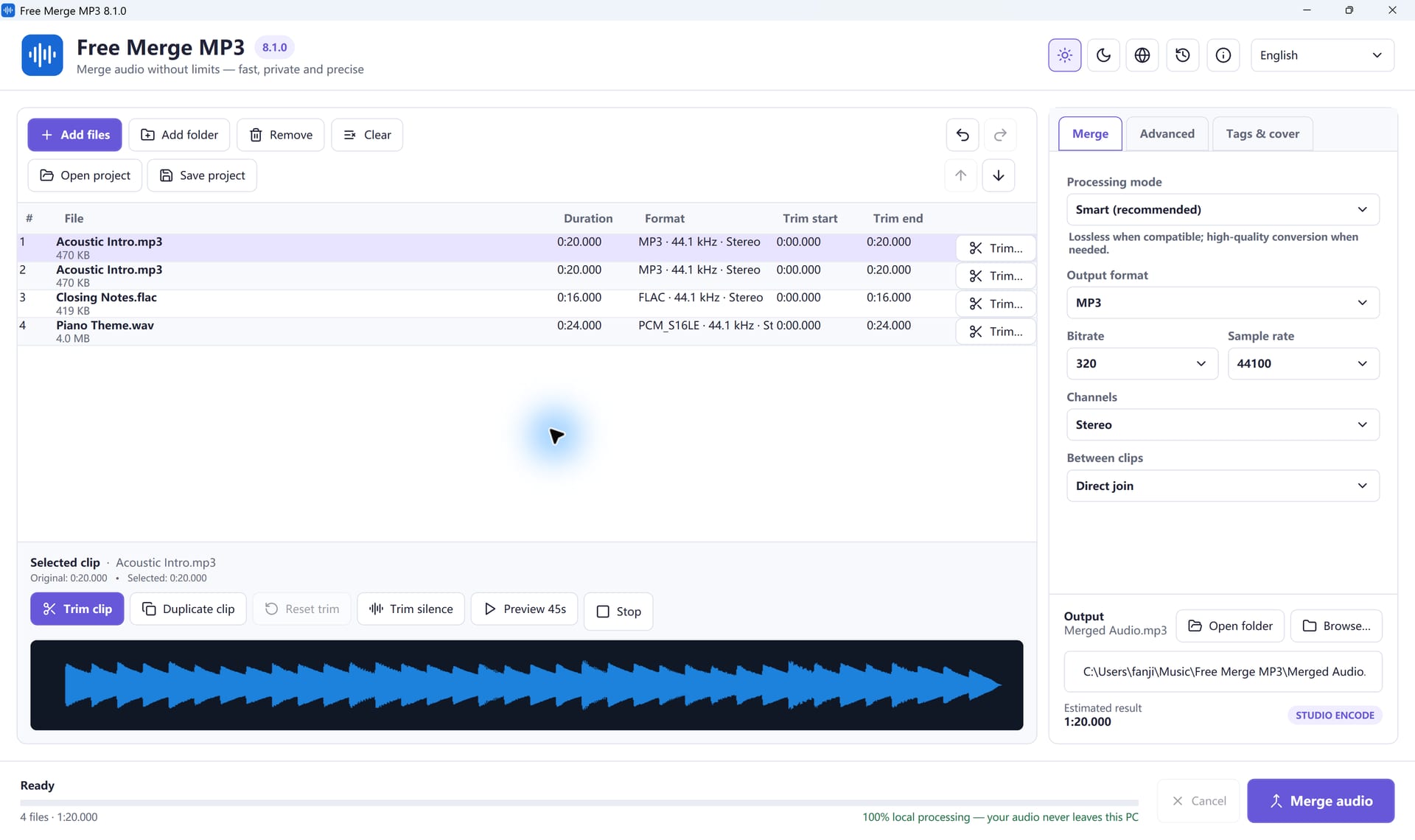Trim clip for Acoustic Intro.mp3 row 2
Viewport: 1415px width, 840px height.
point(996,276)
